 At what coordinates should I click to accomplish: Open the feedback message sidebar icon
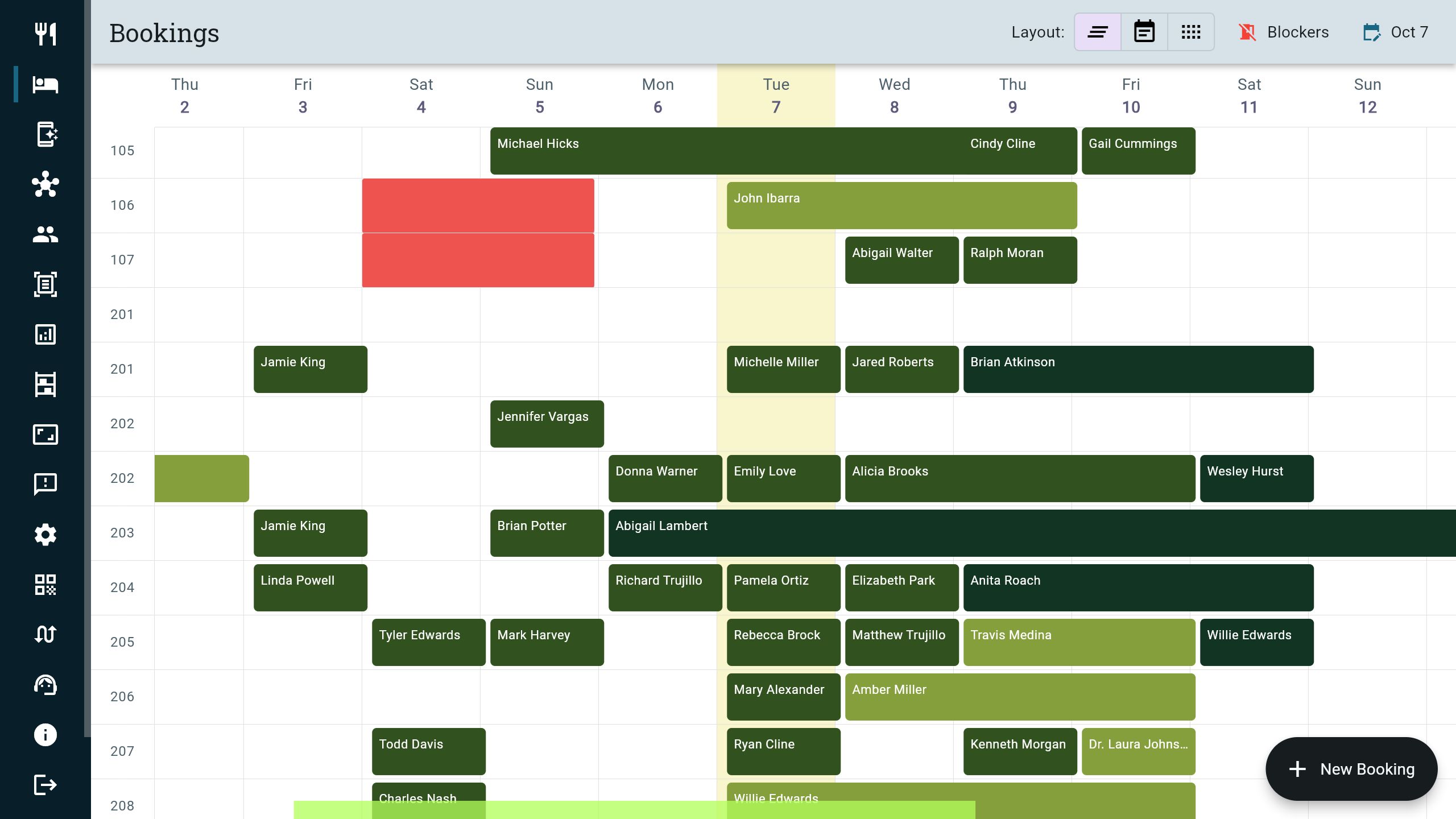(x=45, y=485)
